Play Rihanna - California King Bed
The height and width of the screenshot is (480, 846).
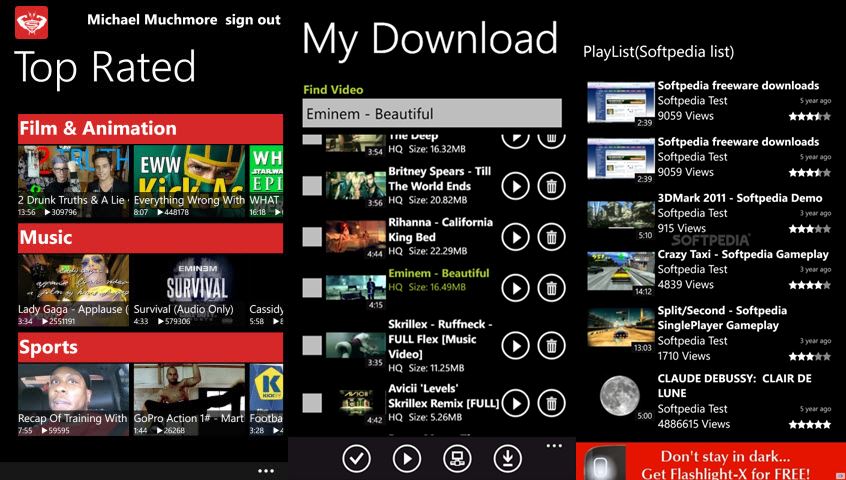[x=515, y=237]
